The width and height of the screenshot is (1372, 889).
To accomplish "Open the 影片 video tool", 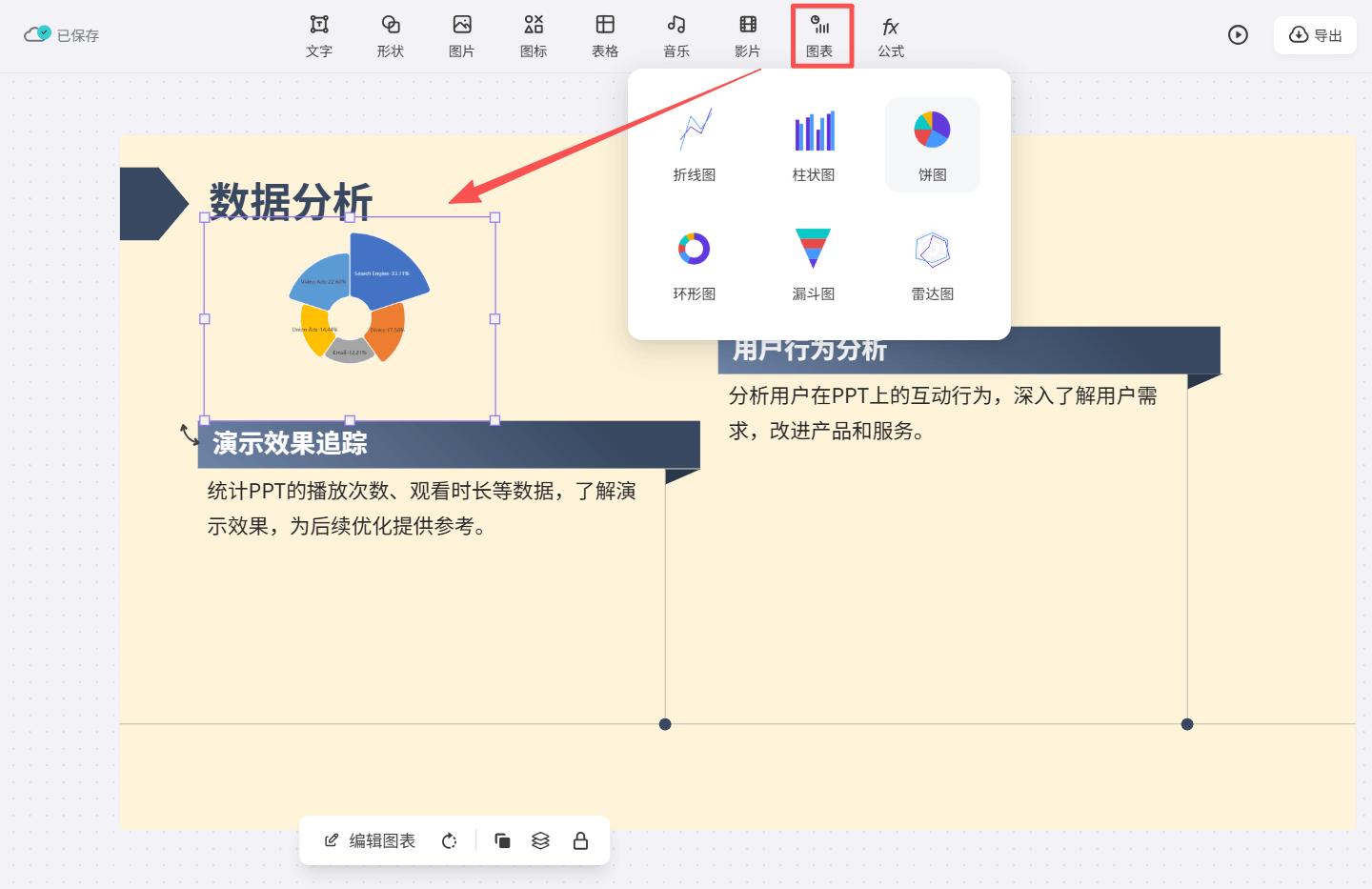I will (748, 35).
